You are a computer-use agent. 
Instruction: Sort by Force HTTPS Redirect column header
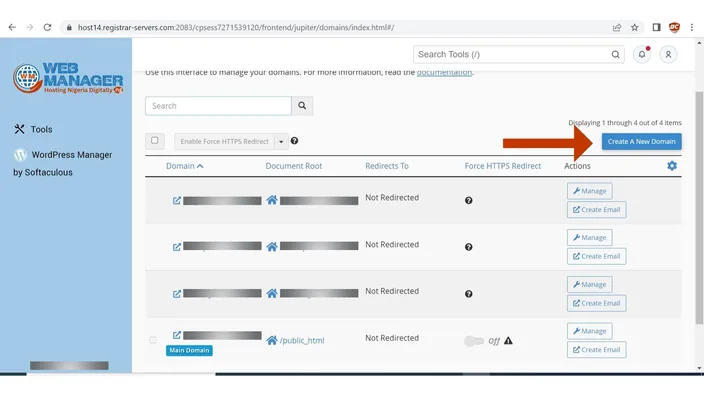502,166
